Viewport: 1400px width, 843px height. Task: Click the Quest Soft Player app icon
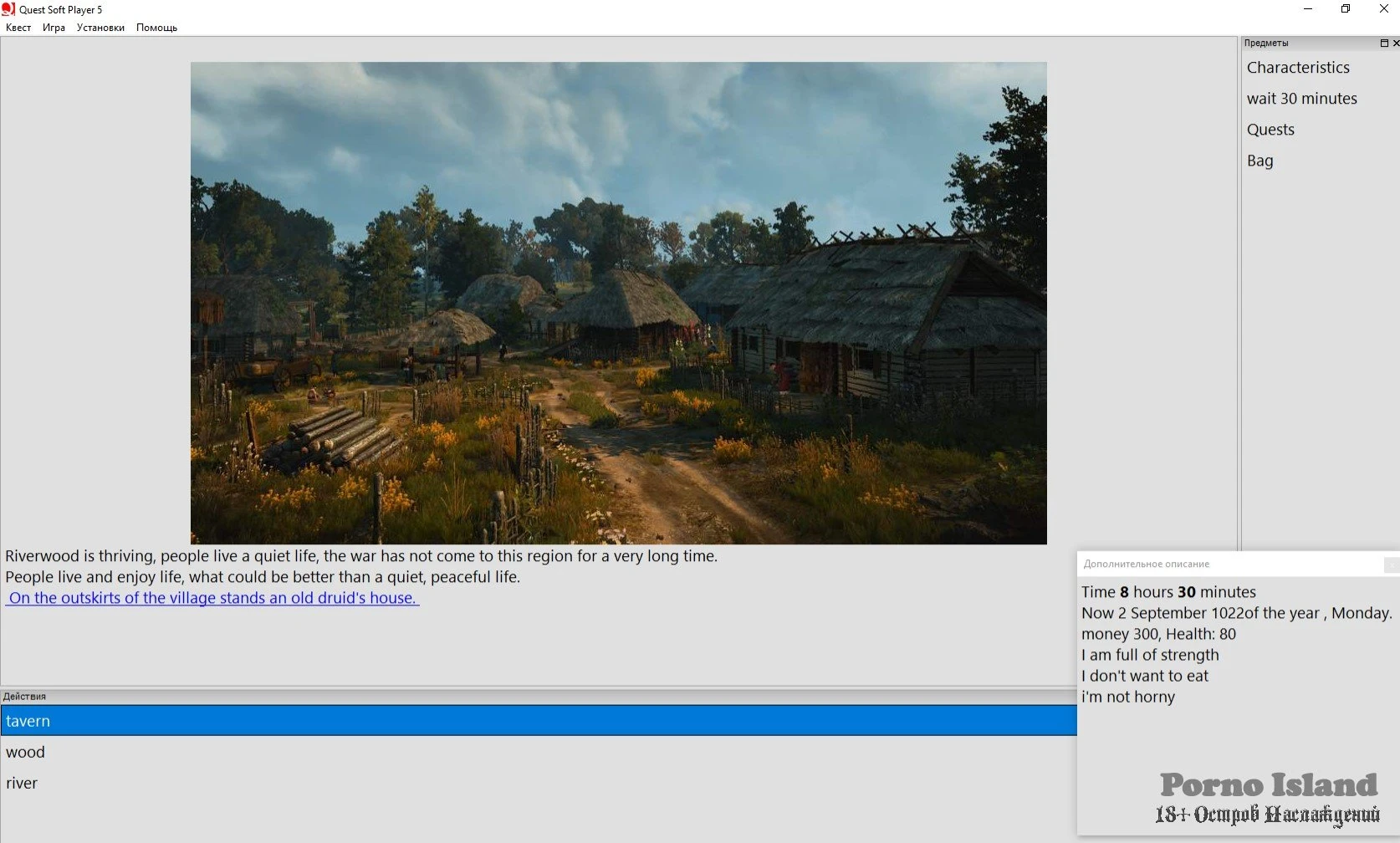(8, 9)
